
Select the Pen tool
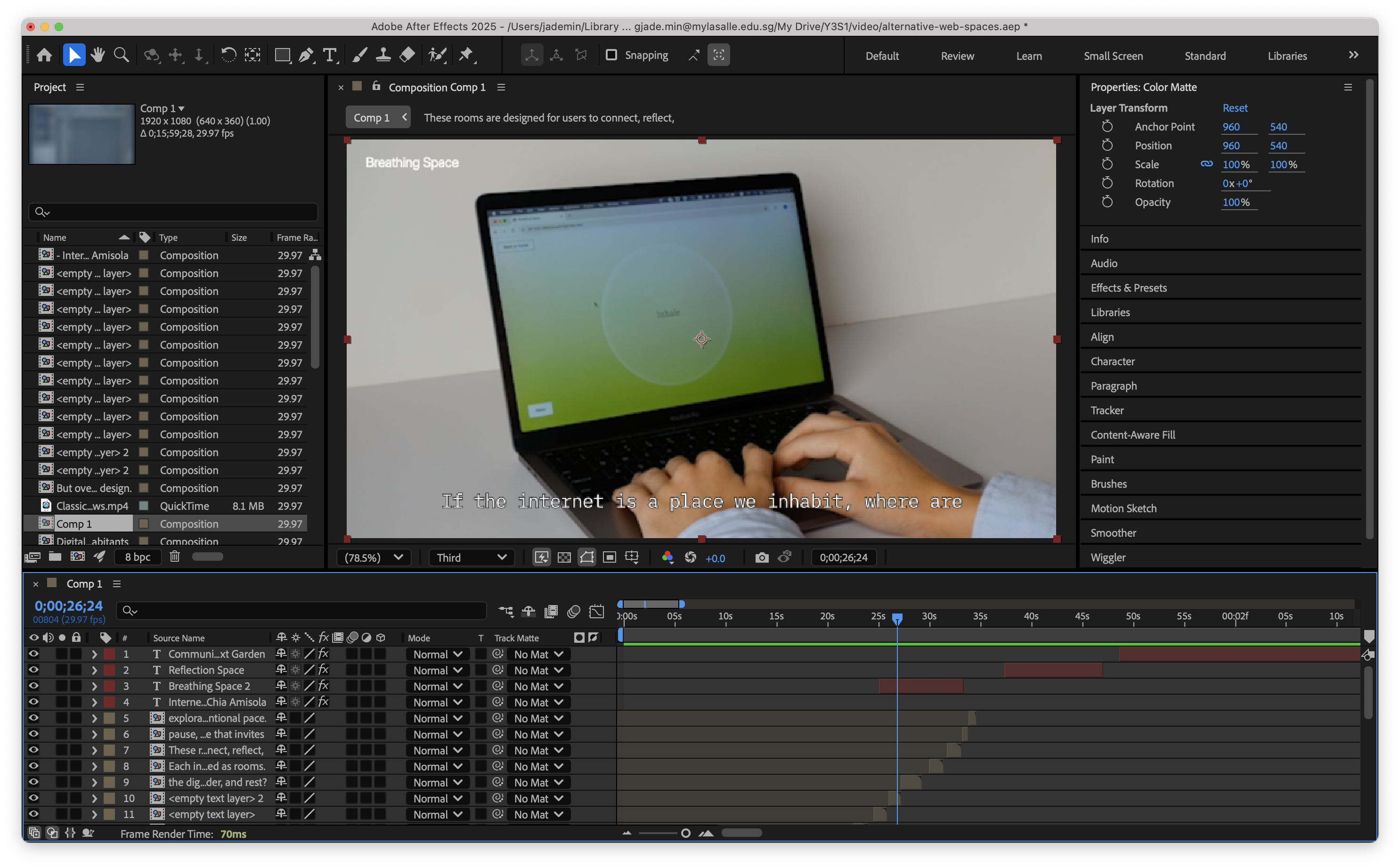point(306,55)
